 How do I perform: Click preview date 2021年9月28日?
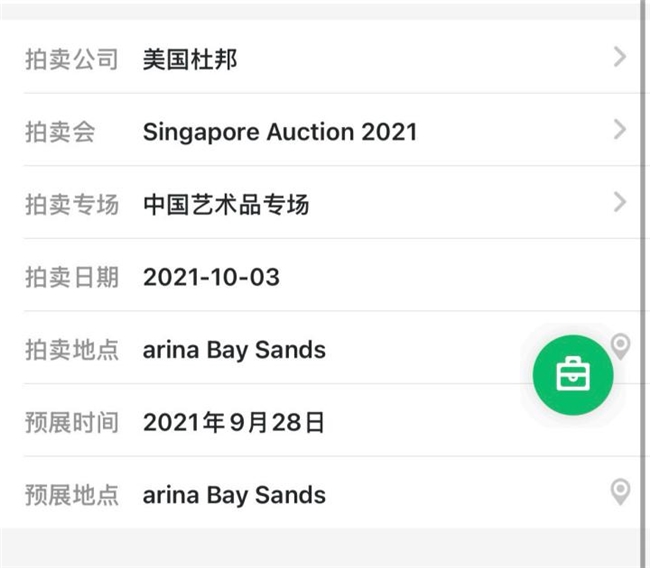[x=233, y=422]
